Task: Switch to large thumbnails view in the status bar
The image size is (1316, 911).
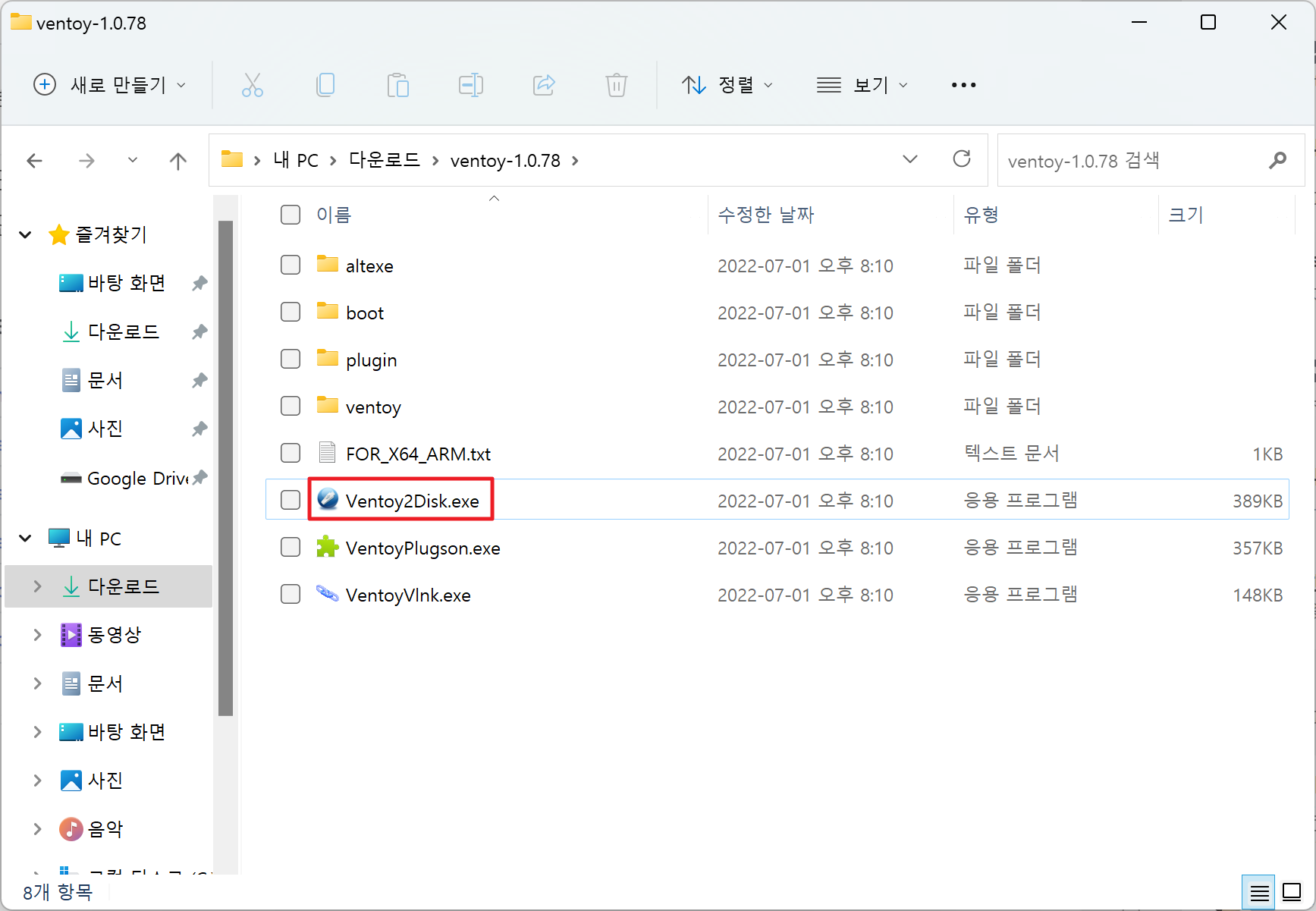Action: (x=1292, y=893)
